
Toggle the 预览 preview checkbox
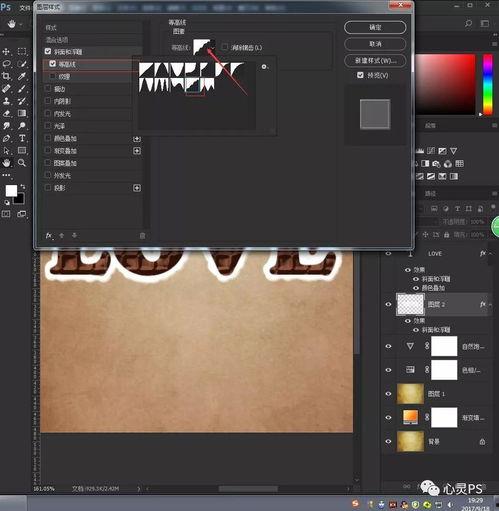[360, 75]
